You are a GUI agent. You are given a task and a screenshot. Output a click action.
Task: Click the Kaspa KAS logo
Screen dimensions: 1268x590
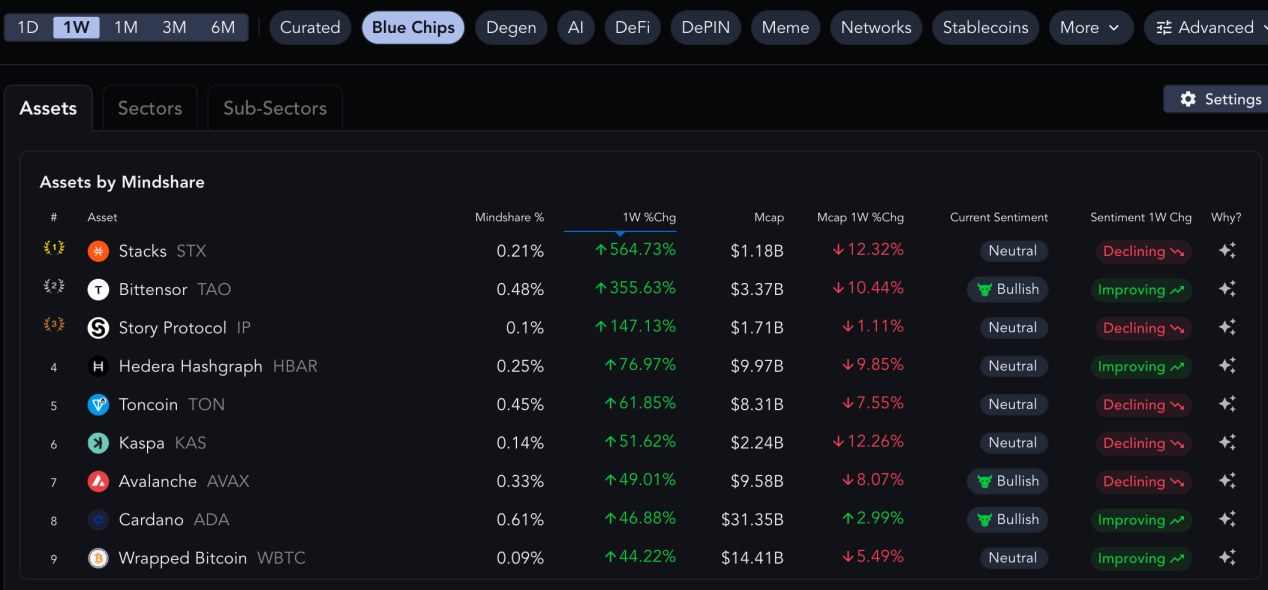point(98,443)
